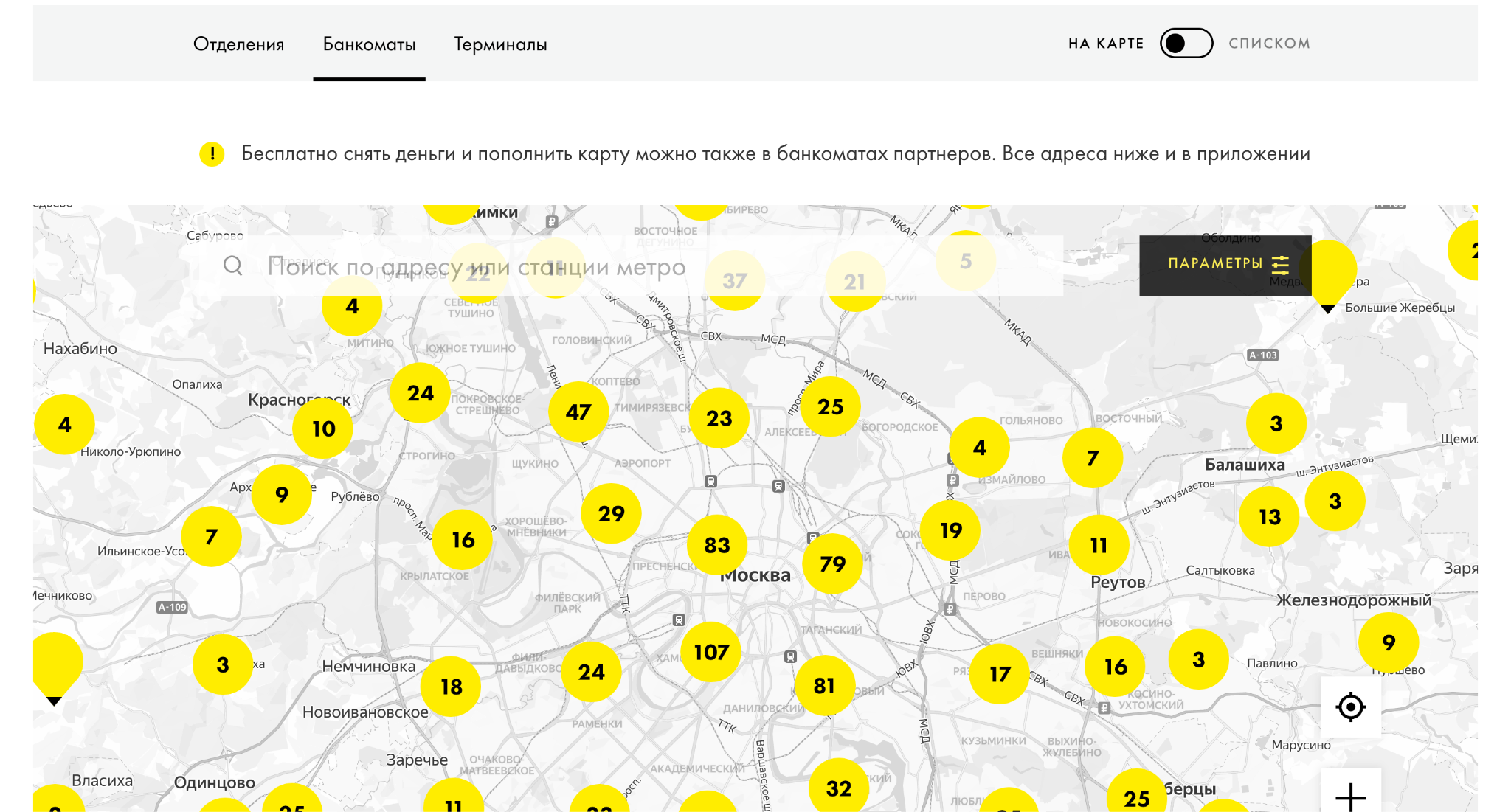Toggle map/list view switch
Screen dimensions: 1511x812
coord(1186,44)
